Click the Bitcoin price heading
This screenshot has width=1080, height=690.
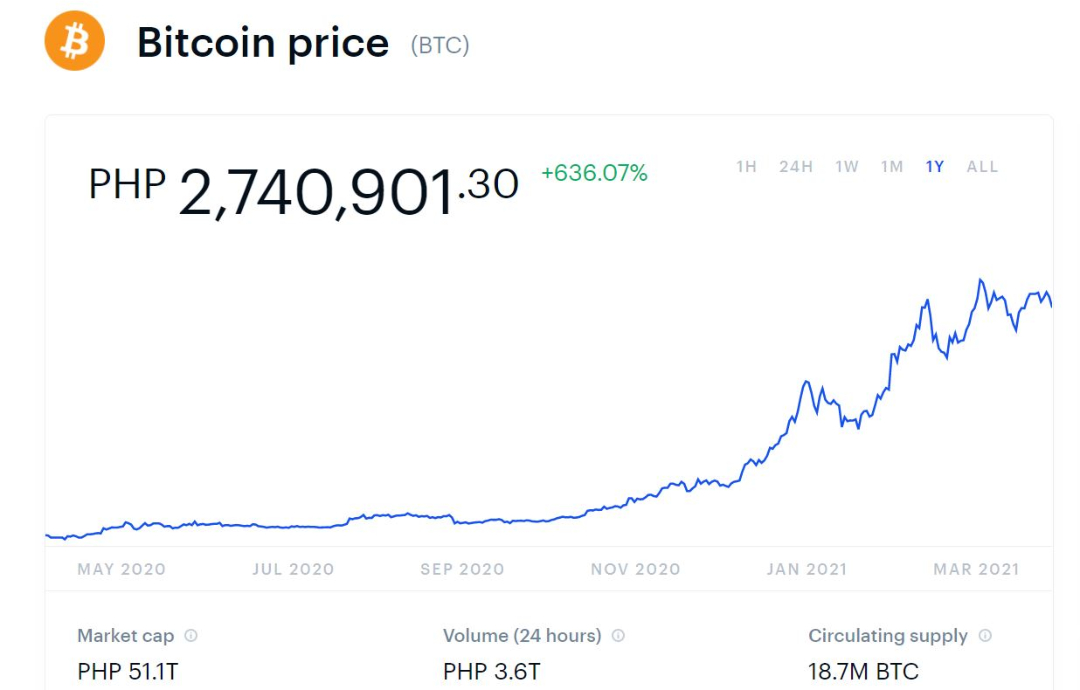click(x=263, y=43)
